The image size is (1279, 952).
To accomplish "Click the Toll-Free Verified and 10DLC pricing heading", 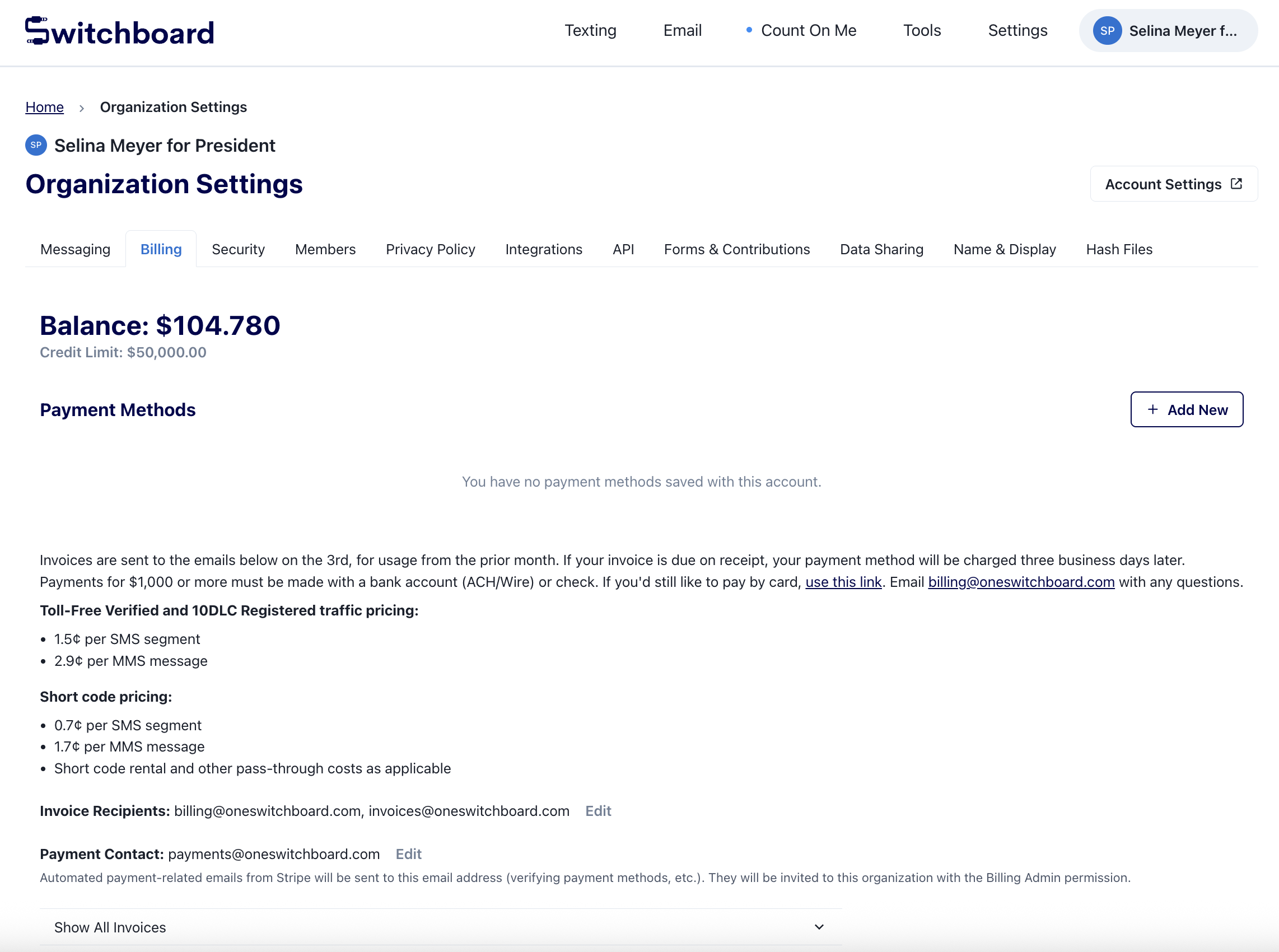I will [x=229, y=610].
